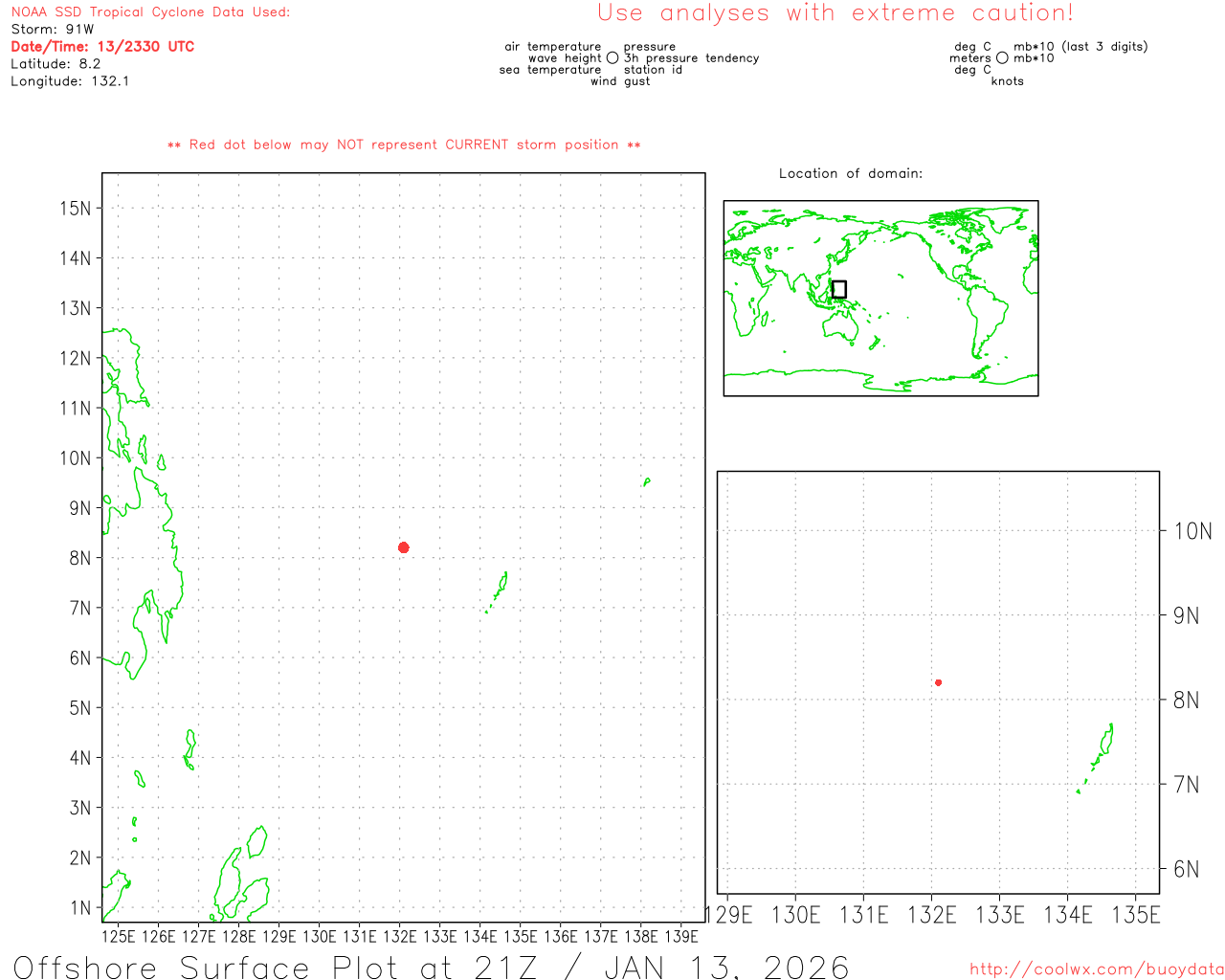Click the Palau island outline on main map
Screen dimensions: 1225x980
(x=501, y=586)
